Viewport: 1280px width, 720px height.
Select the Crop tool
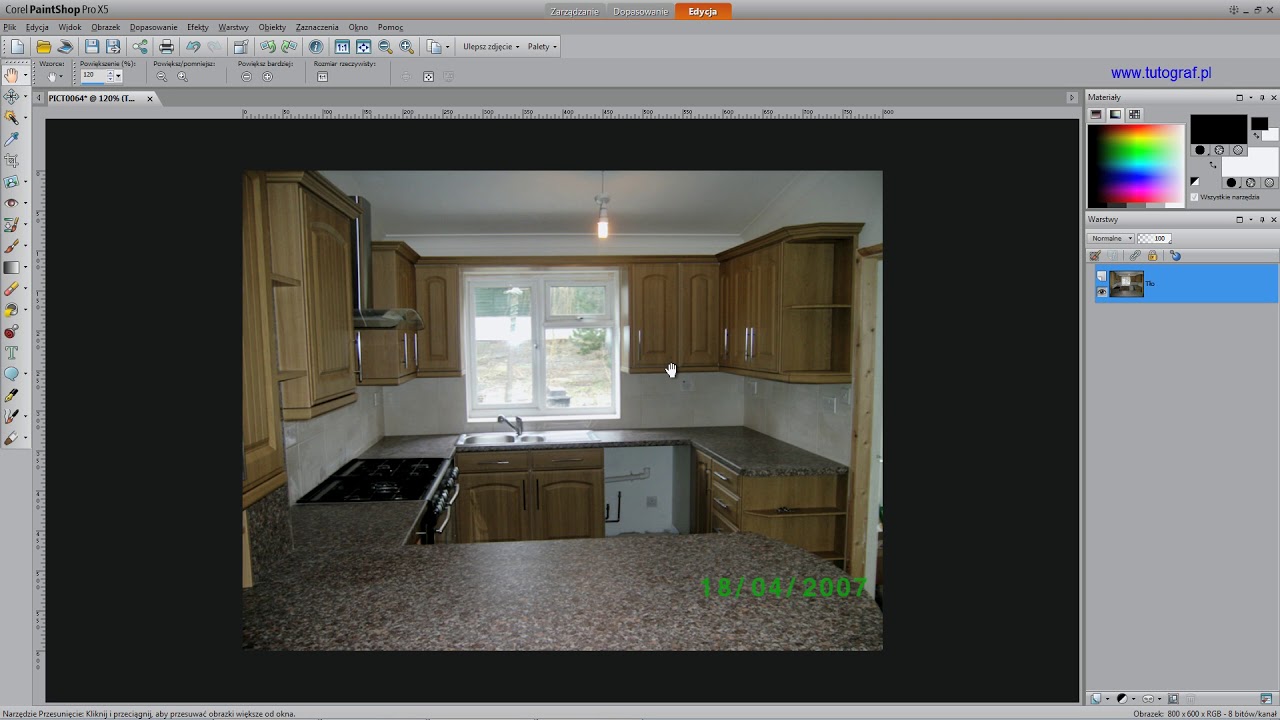[12, 160]
